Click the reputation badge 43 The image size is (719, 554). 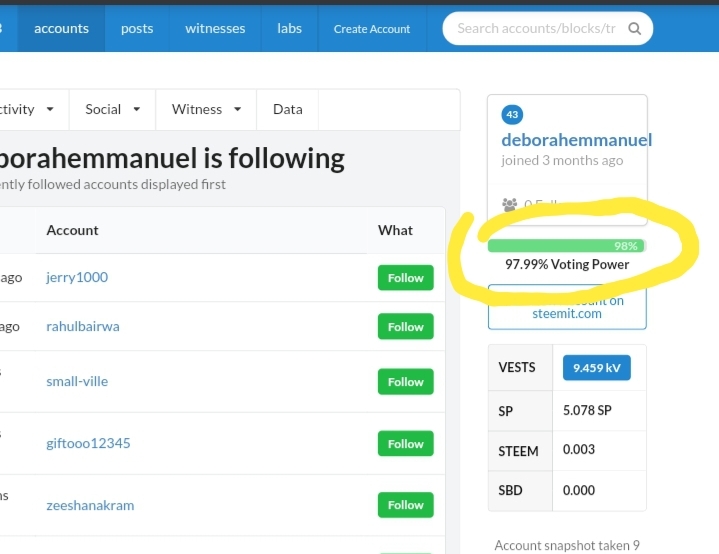(512, 114)
